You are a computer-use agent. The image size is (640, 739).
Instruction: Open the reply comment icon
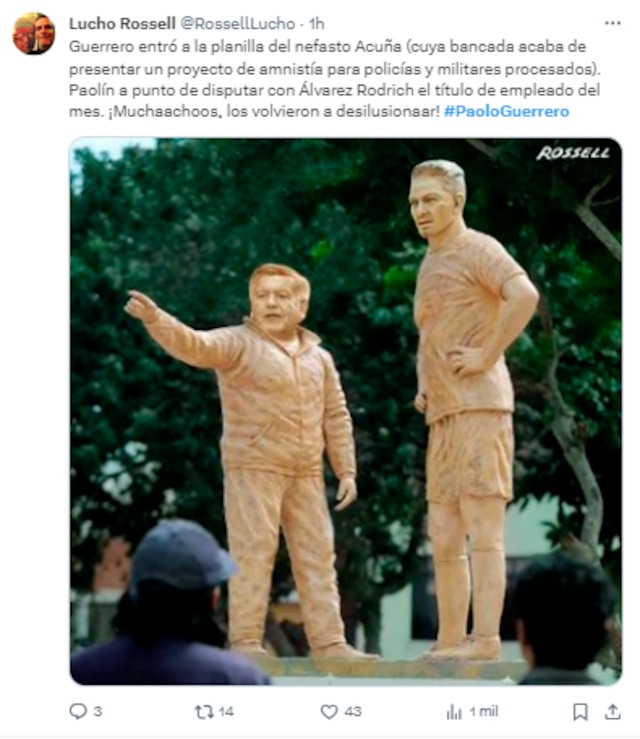78,711
